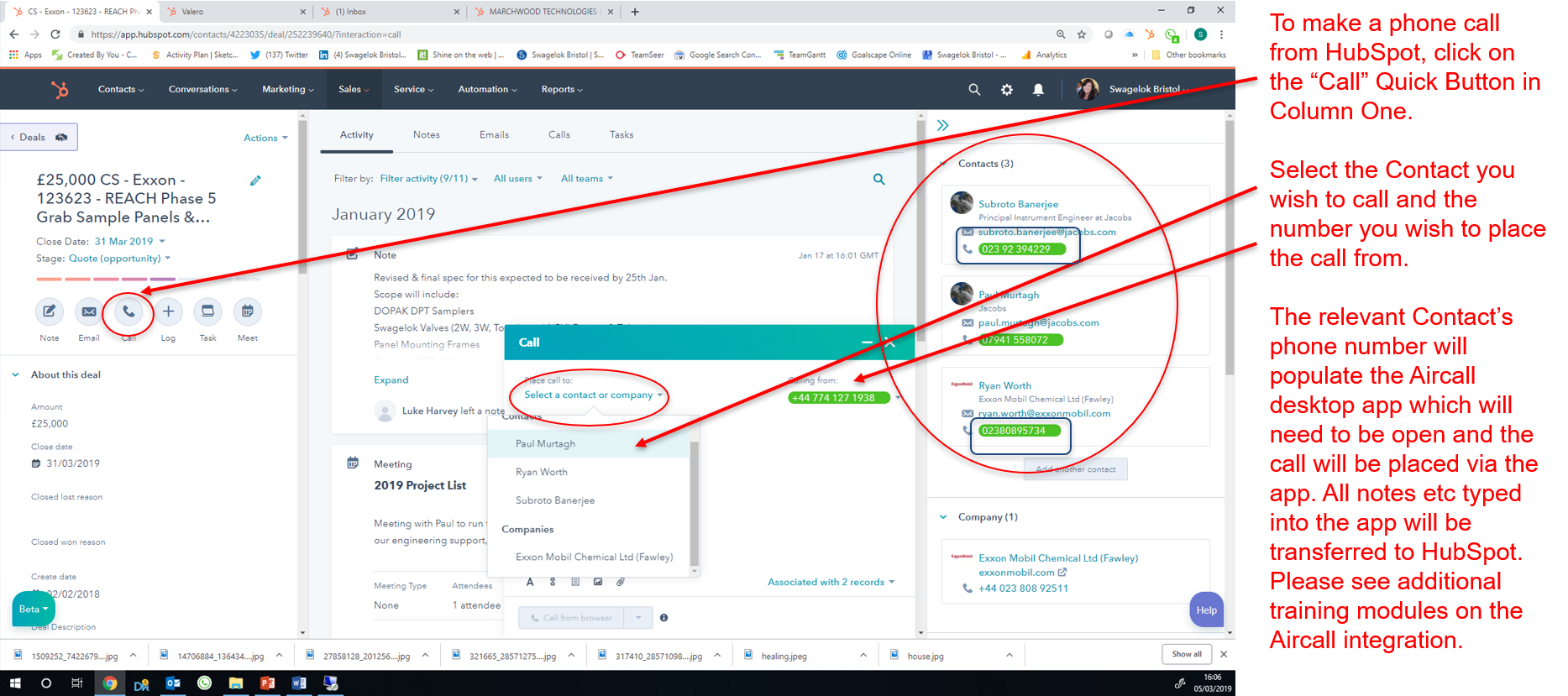Image resolution: width=1568 pixels, height=696 pixels.
Task: Bookmark this page with the star icon
Action: tap(1082, 34)
